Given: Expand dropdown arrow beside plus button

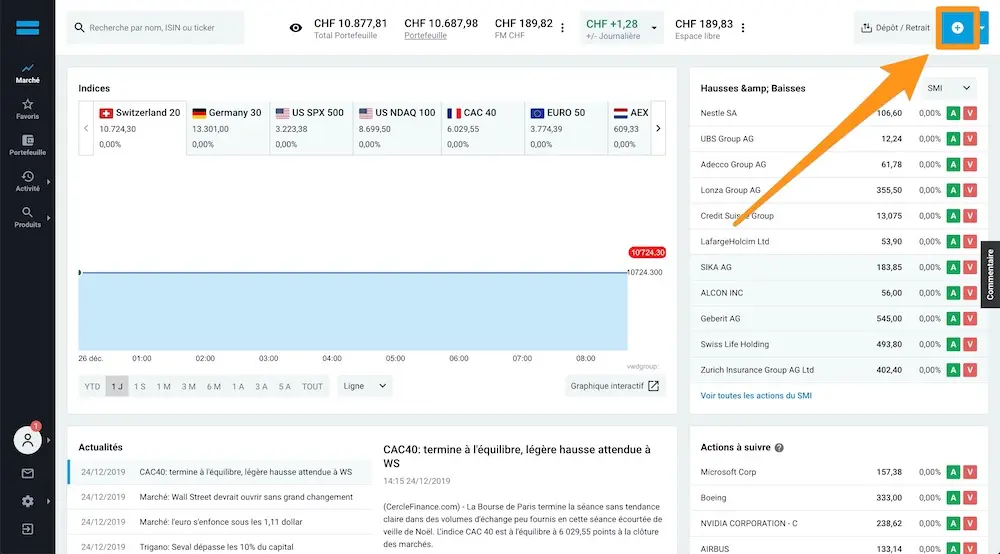Looking at the screenshot, I should (982, 27).
